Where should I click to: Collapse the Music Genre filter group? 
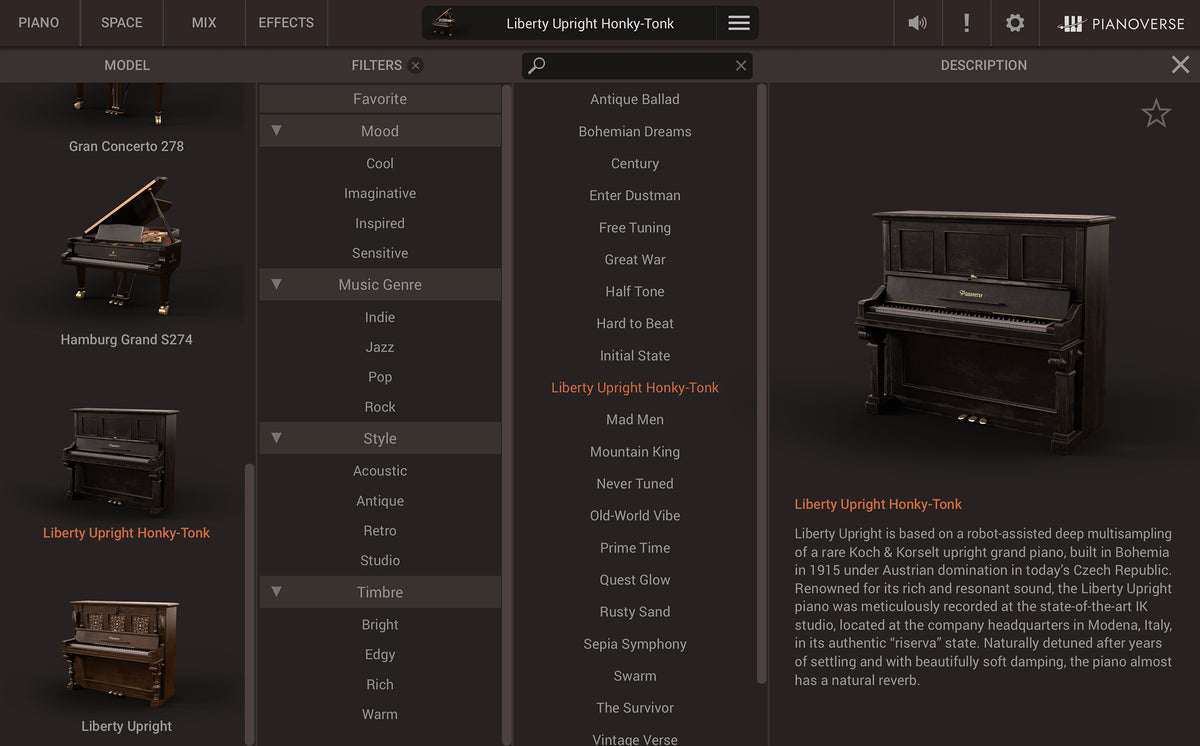[x=276, y=284]
